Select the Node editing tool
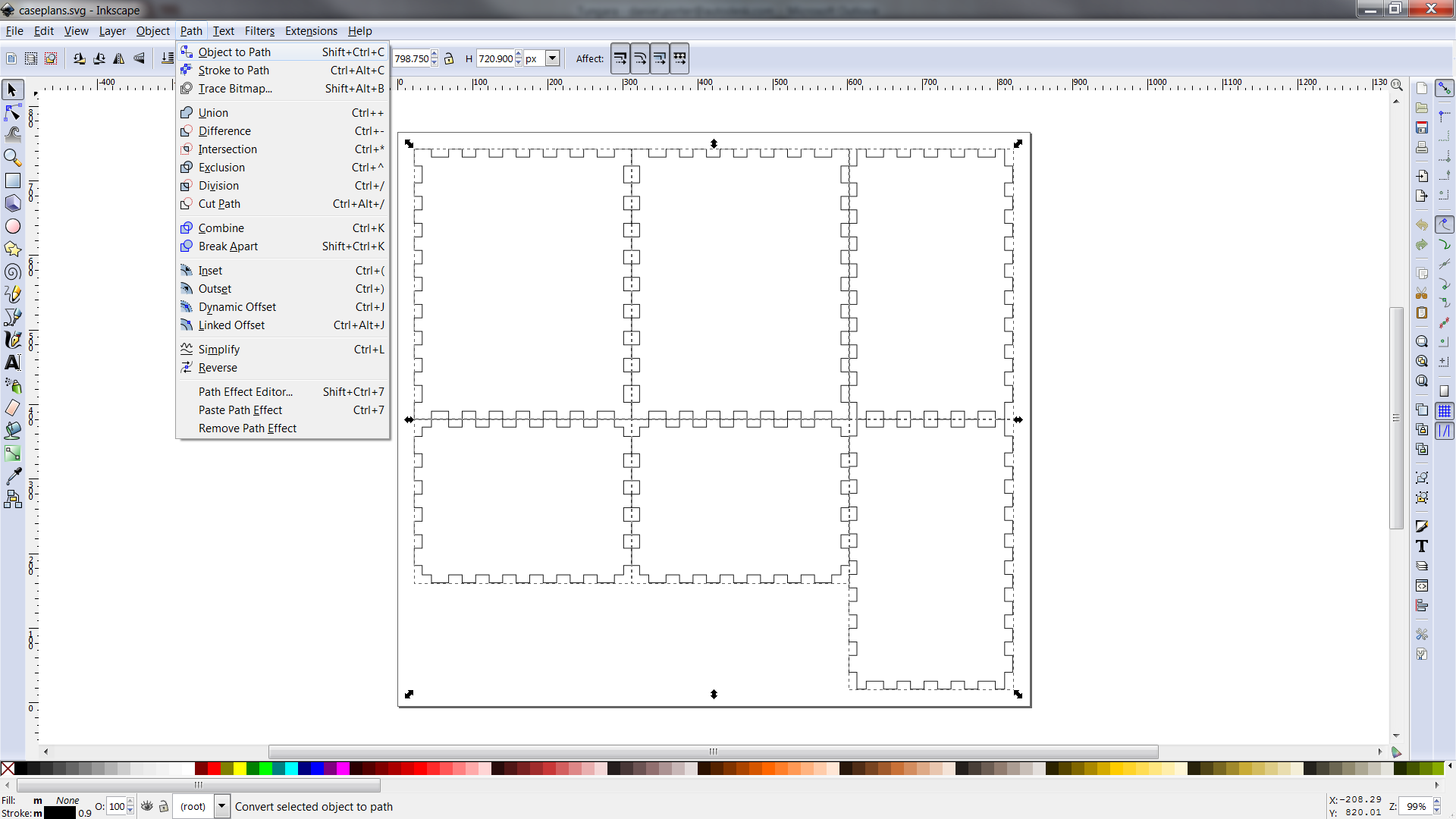Image resolution: width=1456 pixels, height=819 pixels. pyautogui.click(x=12, y=113)
